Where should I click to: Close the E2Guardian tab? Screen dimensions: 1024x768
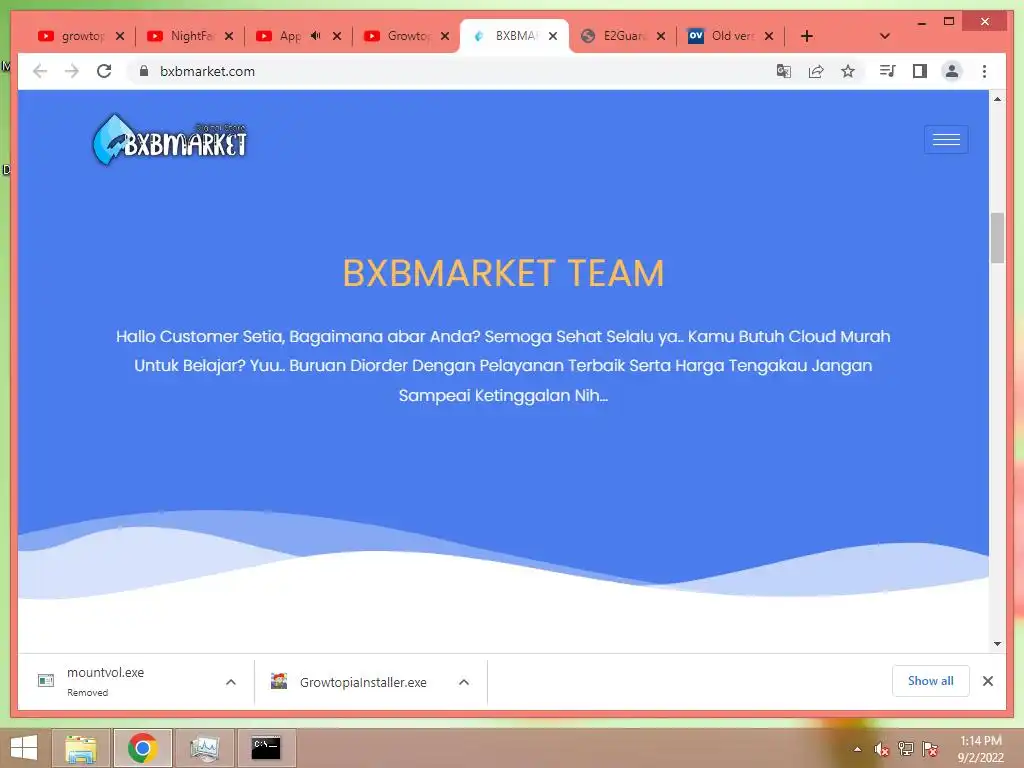pyautogui.click(x=661, y=36)
